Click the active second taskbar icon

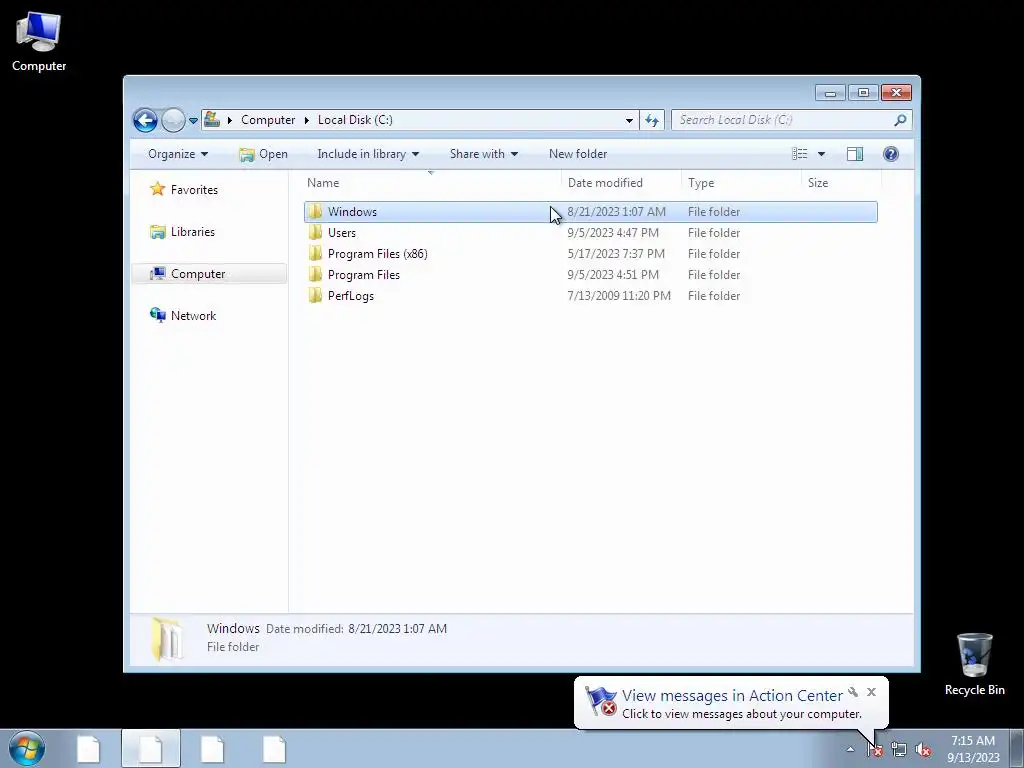[x=150, y=749]
